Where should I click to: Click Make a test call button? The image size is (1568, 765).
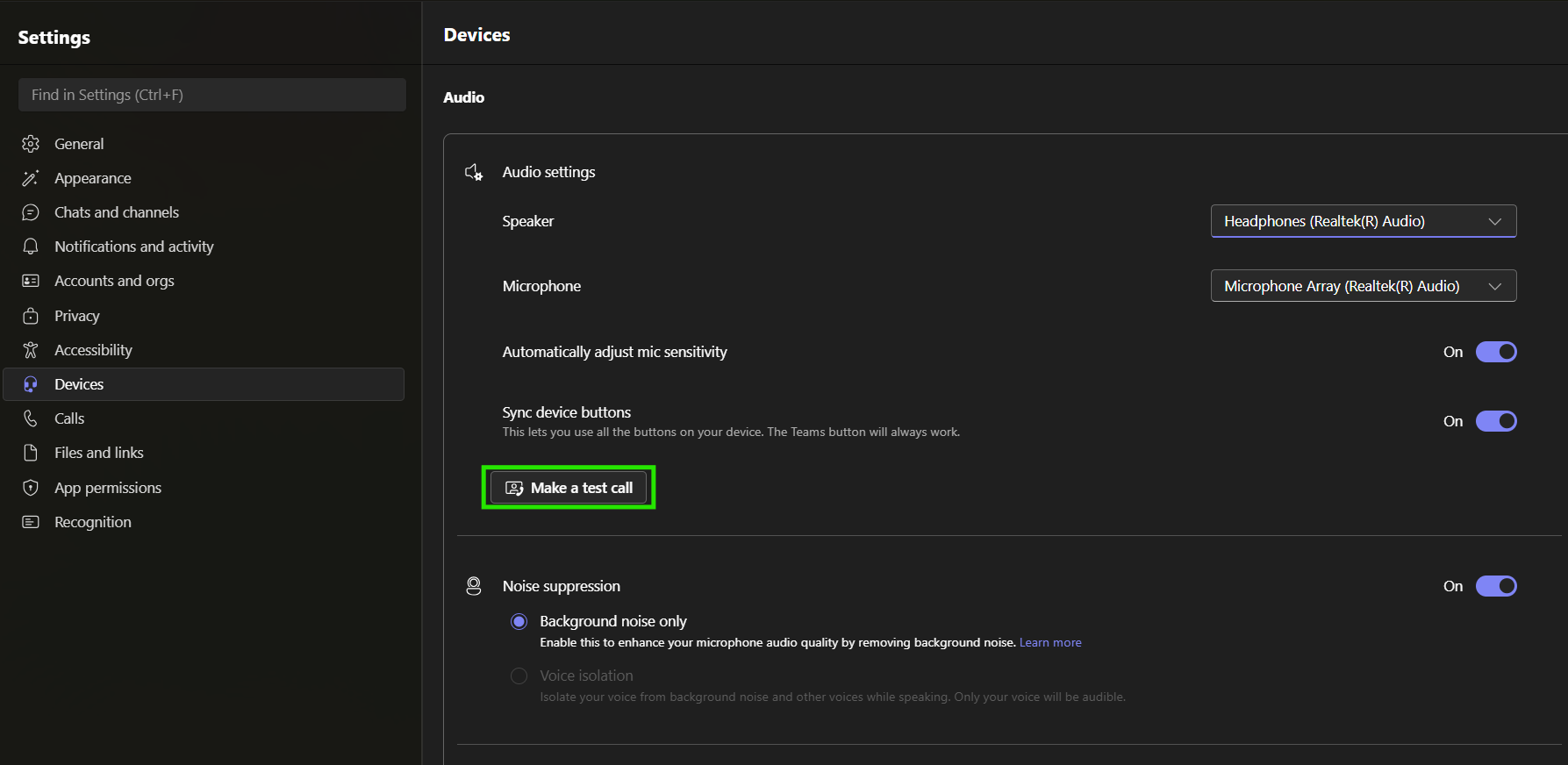[569, 488]
